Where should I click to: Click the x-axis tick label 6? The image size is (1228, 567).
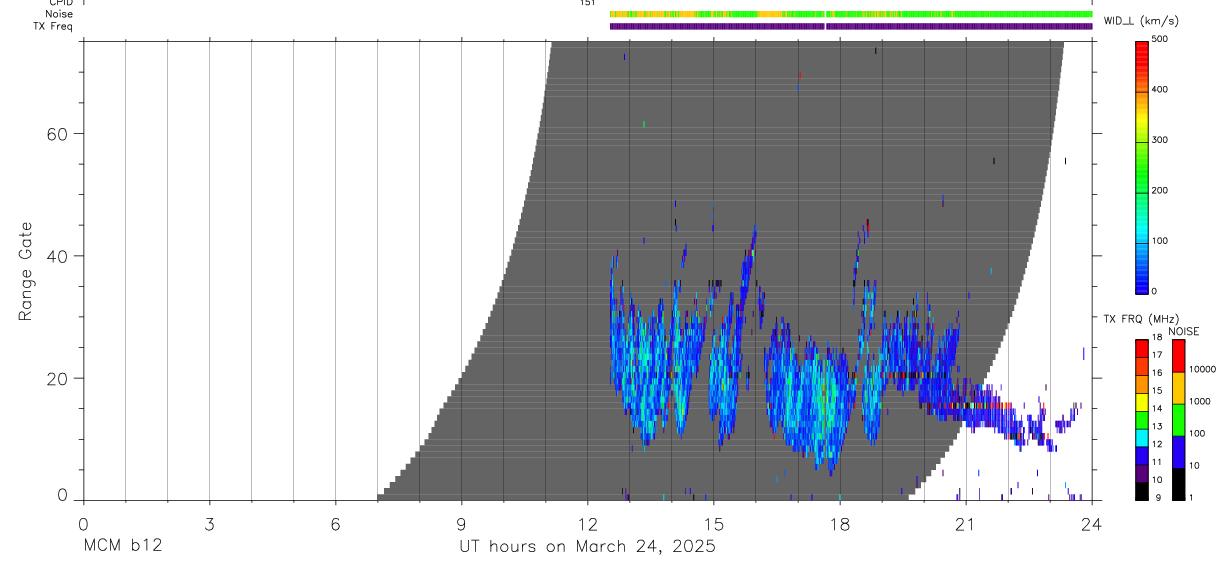click(x=335, y=523)
